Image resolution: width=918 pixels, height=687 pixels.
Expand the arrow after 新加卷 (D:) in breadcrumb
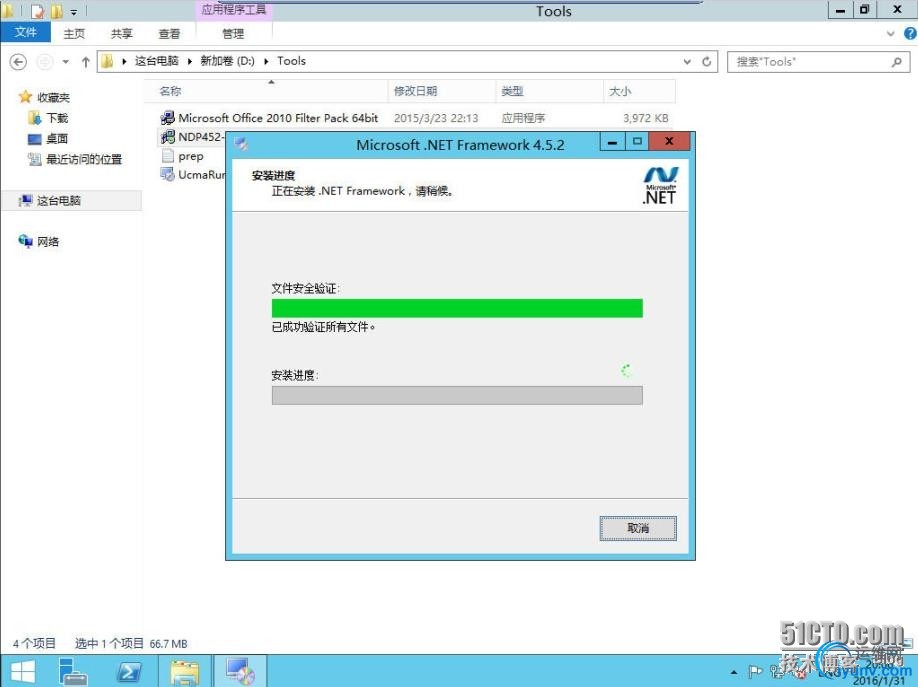point(266,61)
